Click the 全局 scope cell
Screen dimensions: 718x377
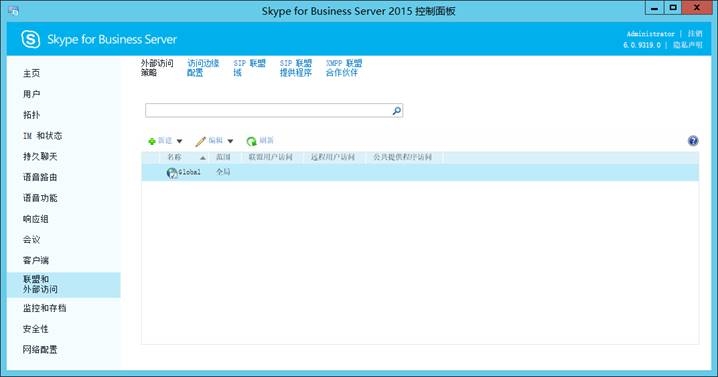click(x=223, y=172)
